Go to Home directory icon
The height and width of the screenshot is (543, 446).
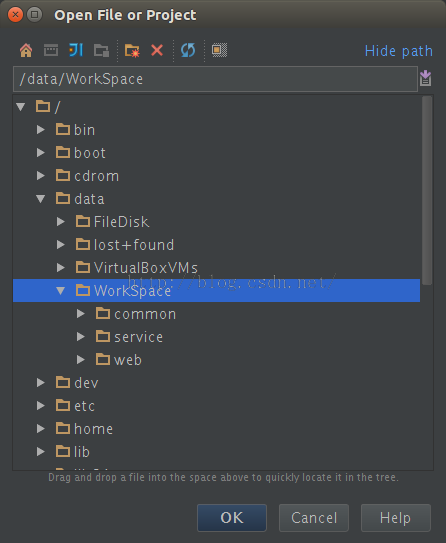[26, 50]
